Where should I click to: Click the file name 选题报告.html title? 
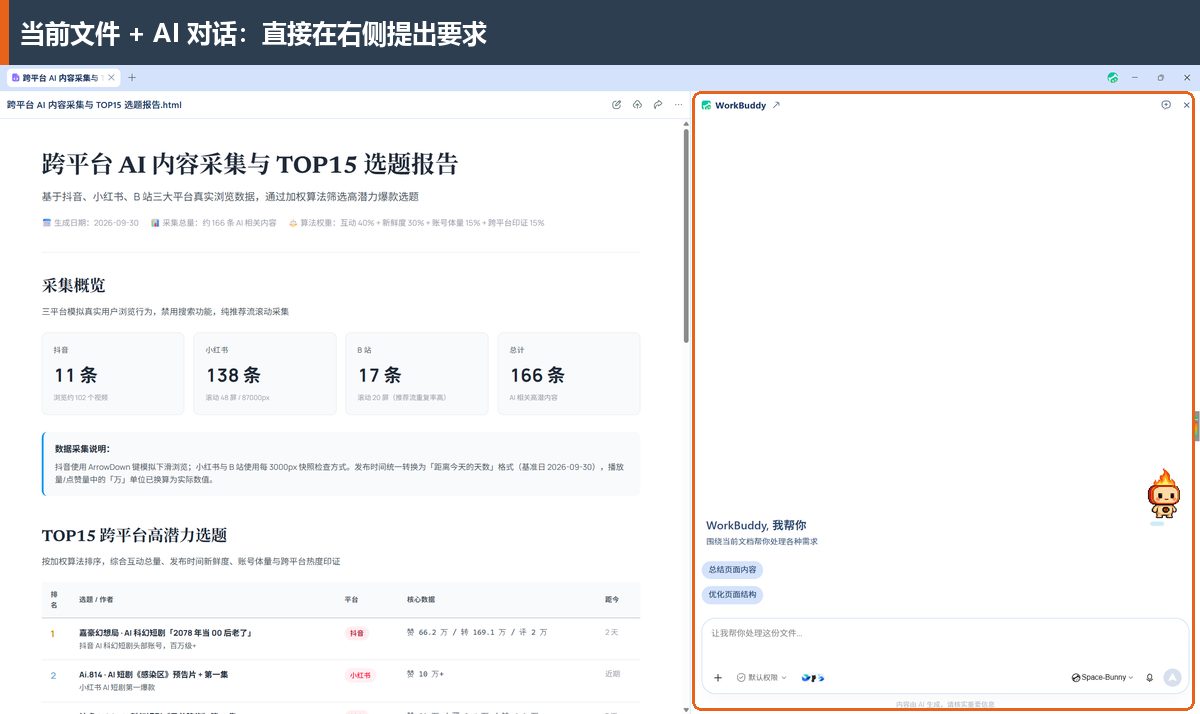pos(94,105)
